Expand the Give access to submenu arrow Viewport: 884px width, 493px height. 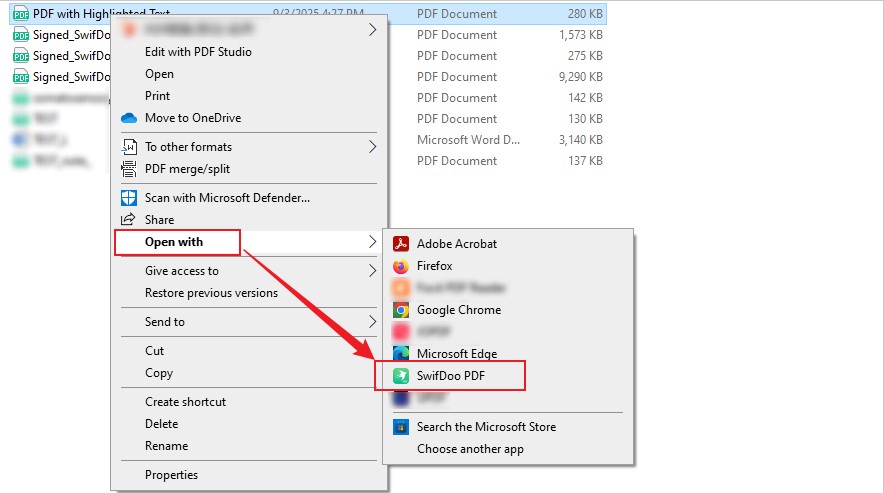point(372,271)
